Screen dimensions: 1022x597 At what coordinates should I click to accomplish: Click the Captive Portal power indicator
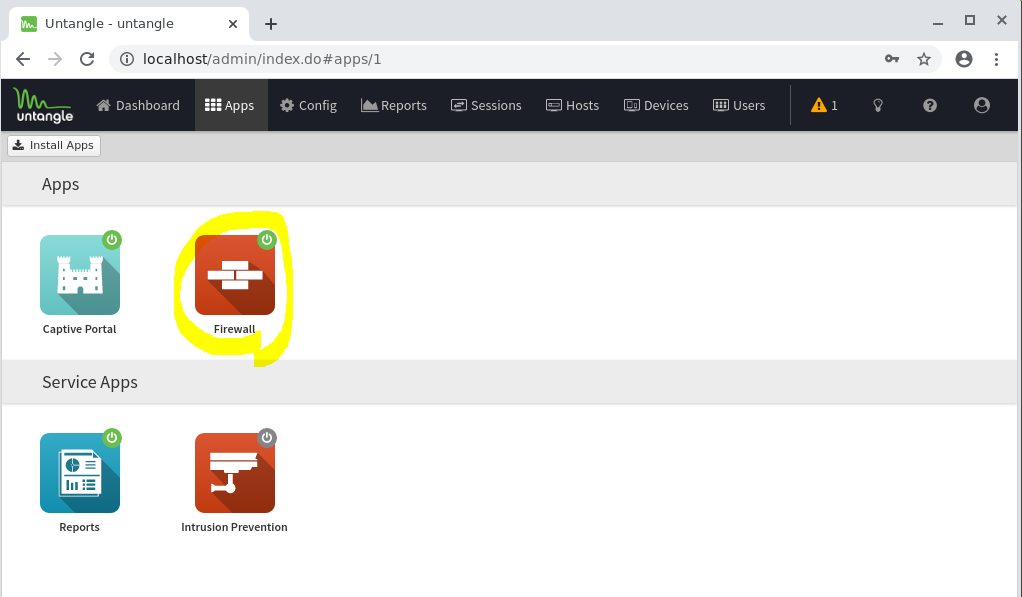[112, 240]
